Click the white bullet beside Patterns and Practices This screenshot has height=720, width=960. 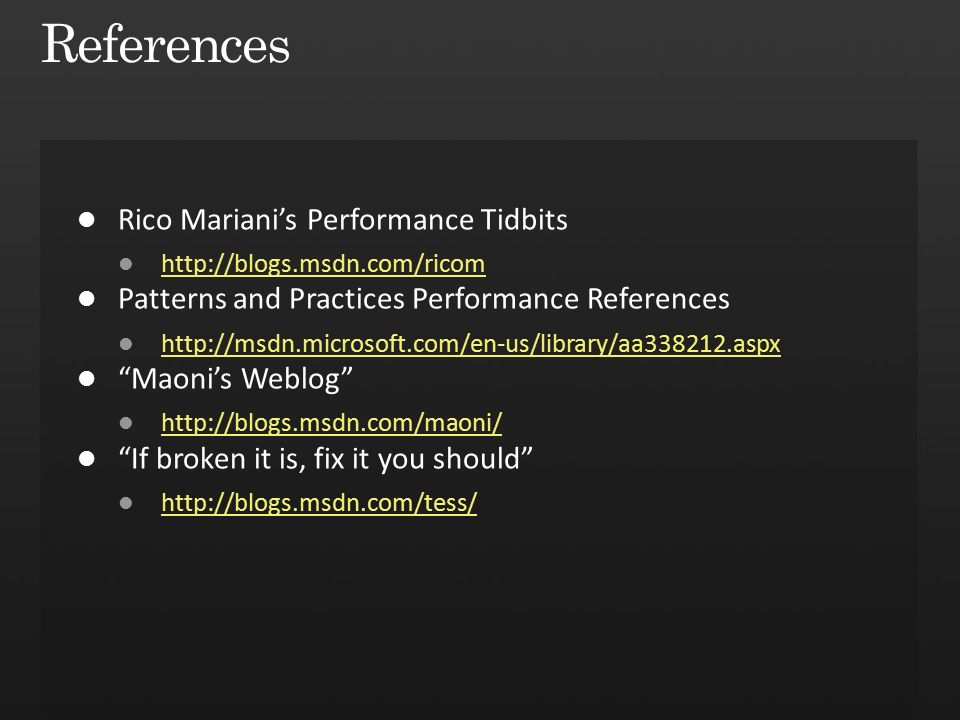pos(87,299)
